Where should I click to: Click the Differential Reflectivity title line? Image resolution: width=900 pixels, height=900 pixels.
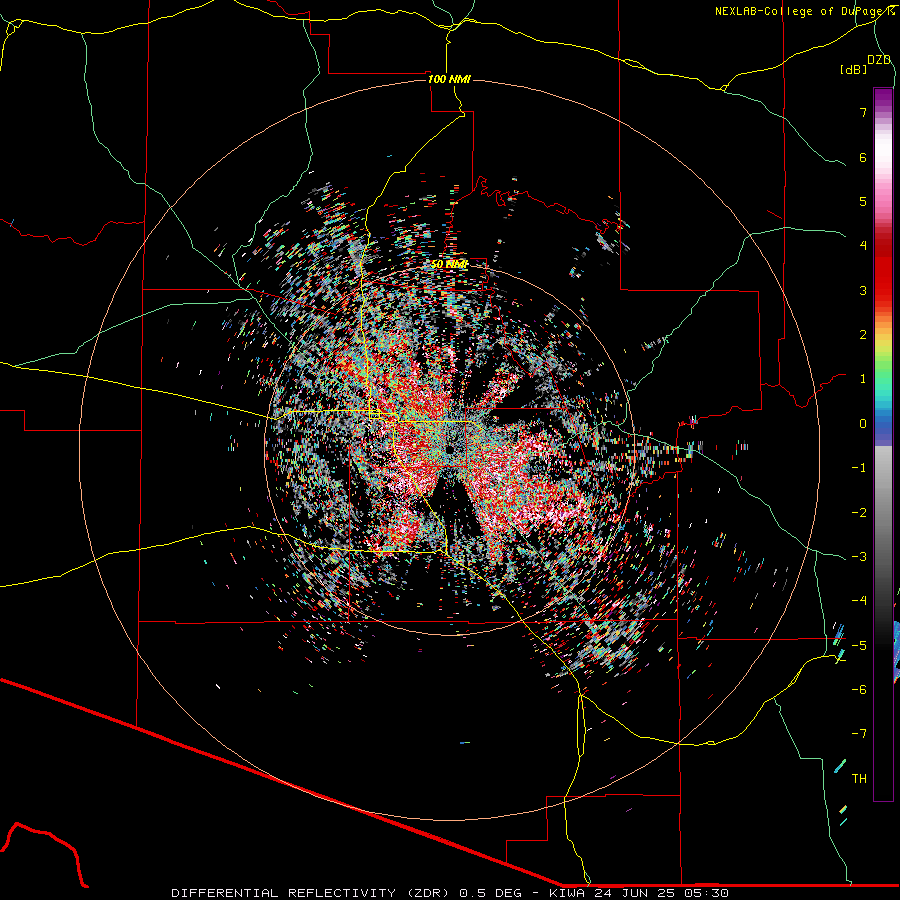click(450, 893)
